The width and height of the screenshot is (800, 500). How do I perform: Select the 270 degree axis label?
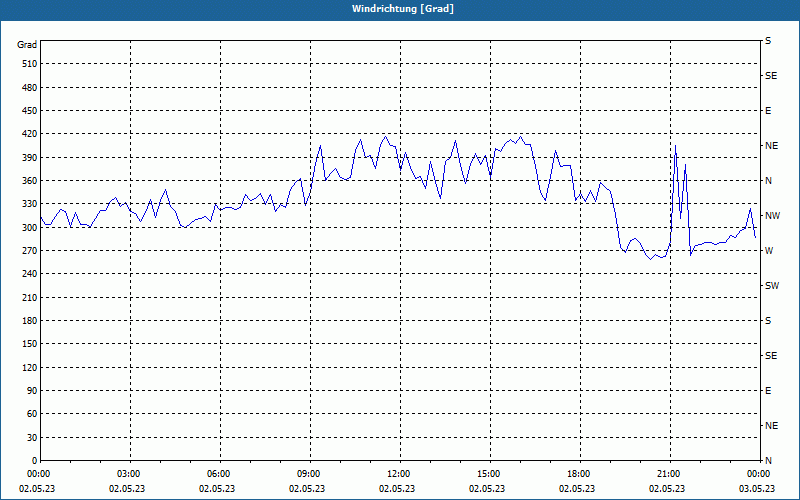pyautogui.click(x=30, y=251)
